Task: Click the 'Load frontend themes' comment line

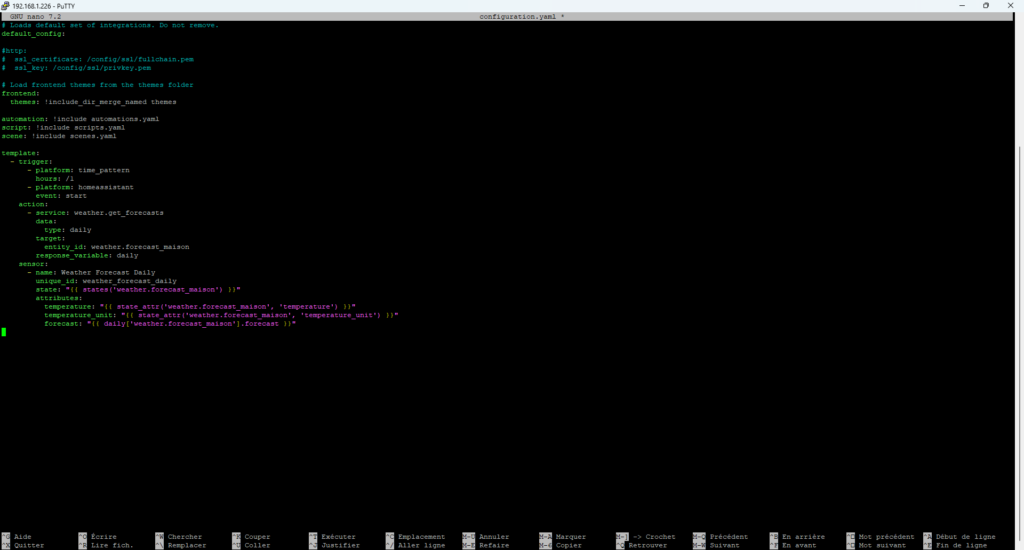Action: (x=97, y=85)
